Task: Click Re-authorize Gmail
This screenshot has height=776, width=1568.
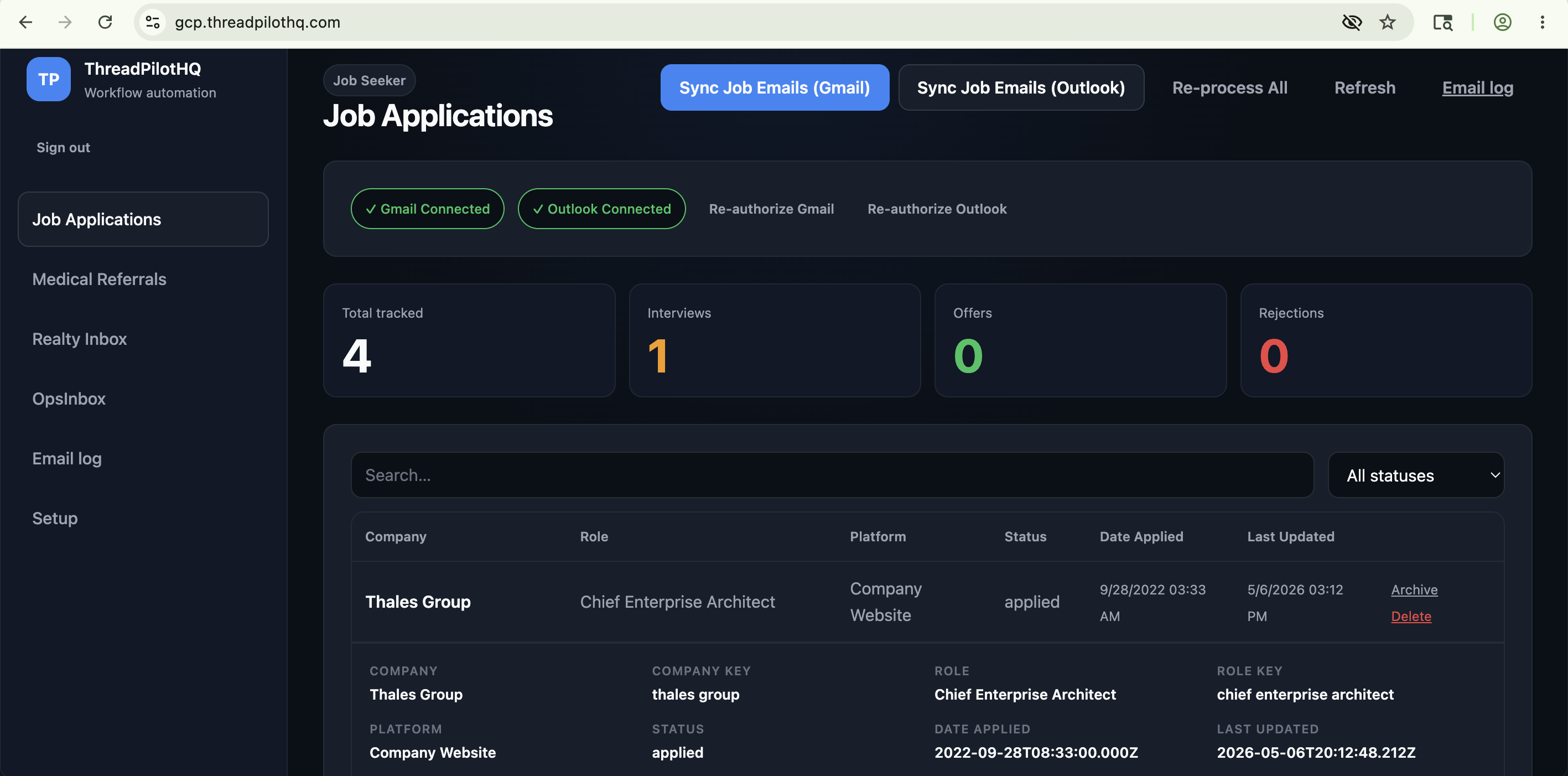Action: (771, 209)
